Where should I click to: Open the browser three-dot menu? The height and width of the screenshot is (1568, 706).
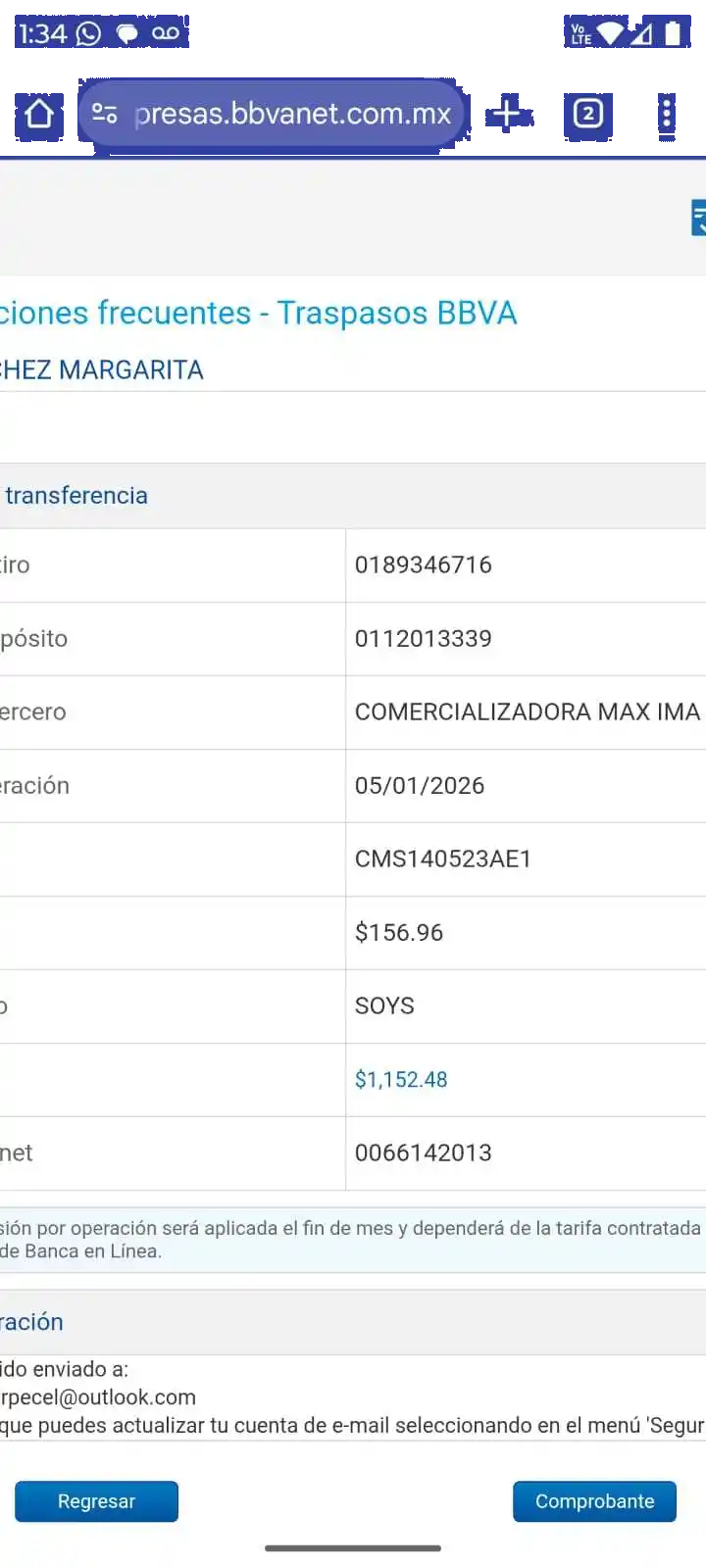pos(667,114)
